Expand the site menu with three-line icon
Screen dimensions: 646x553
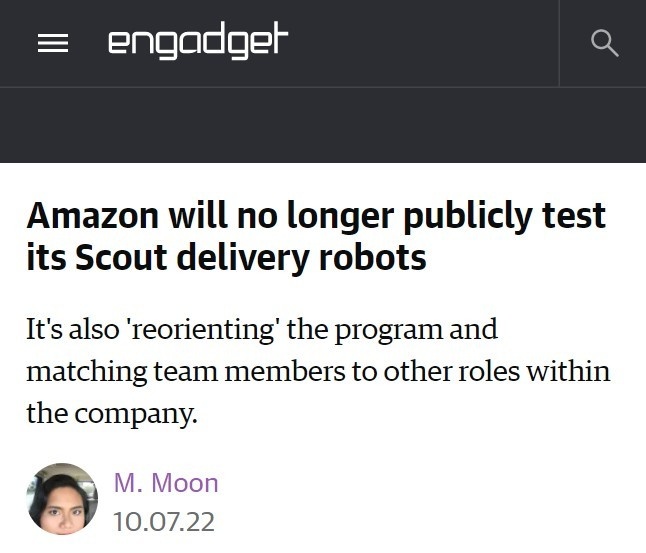pos(52,44)
